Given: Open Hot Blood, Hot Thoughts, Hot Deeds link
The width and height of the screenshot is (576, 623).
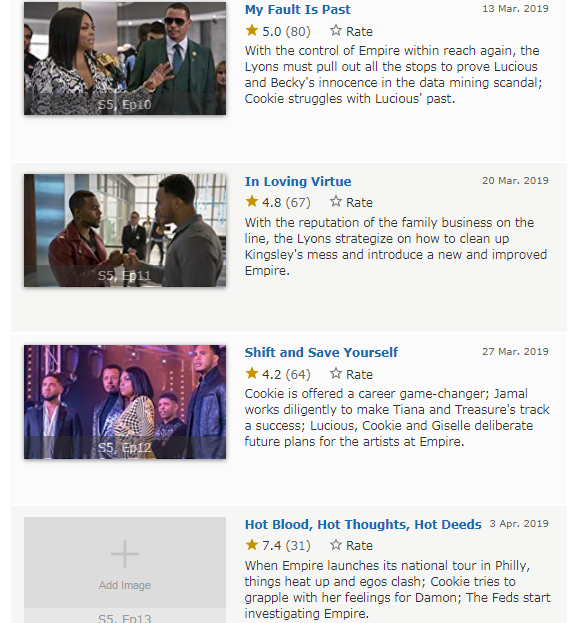Looking at the screenshot, I should 363,524.
